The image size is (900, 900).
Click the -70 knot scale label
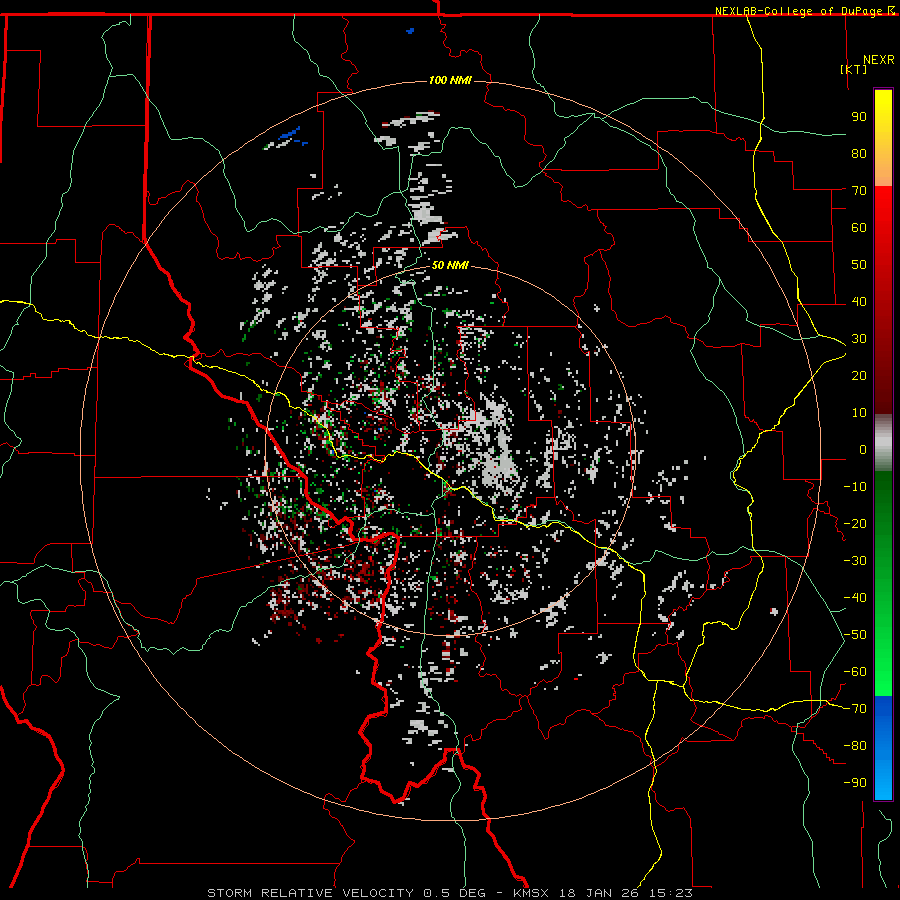tap(855, 709)
